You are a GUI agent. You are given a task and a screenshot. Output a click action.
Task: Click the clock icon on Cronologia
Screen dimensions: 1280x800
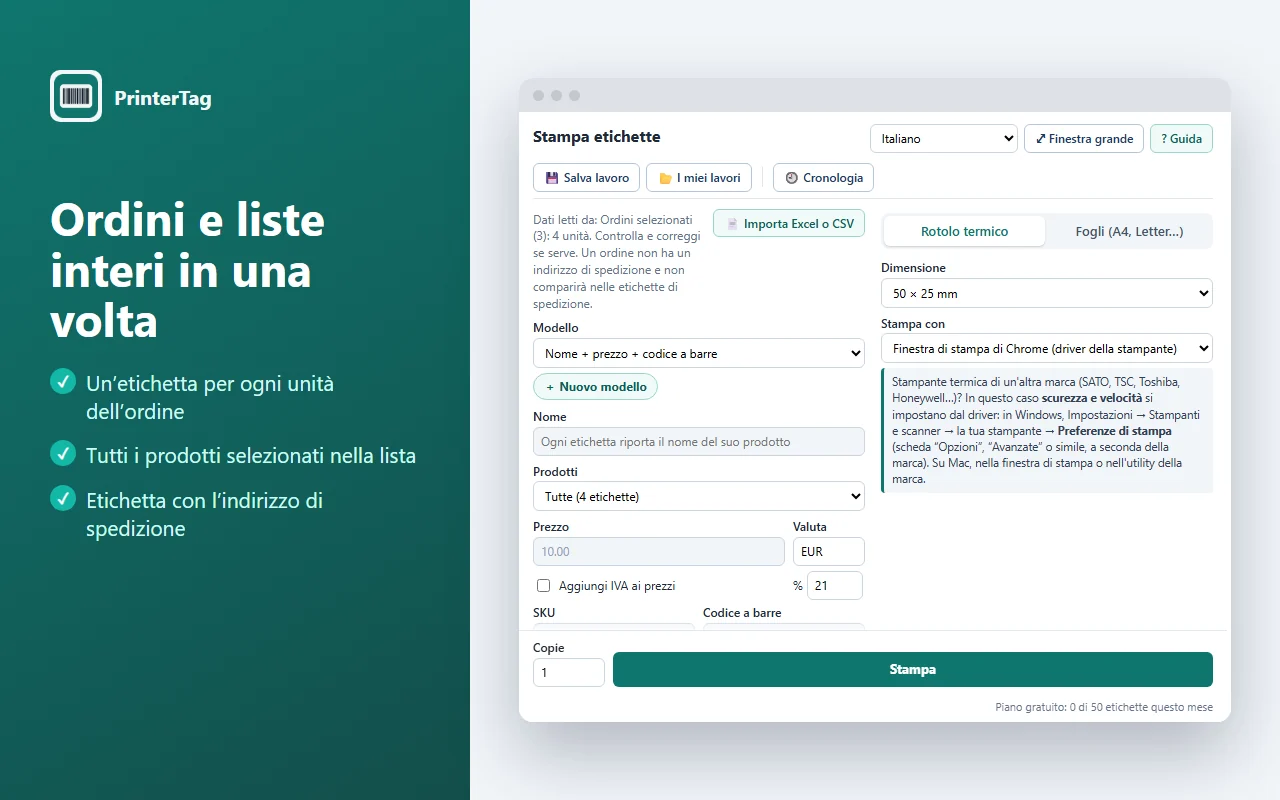pyautogui.click(x=792, y=178)
